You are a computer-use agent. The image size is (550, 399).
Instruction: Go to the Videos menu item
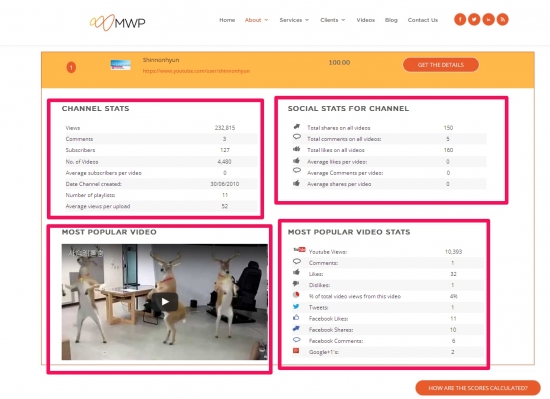click(x=365, y=20)
